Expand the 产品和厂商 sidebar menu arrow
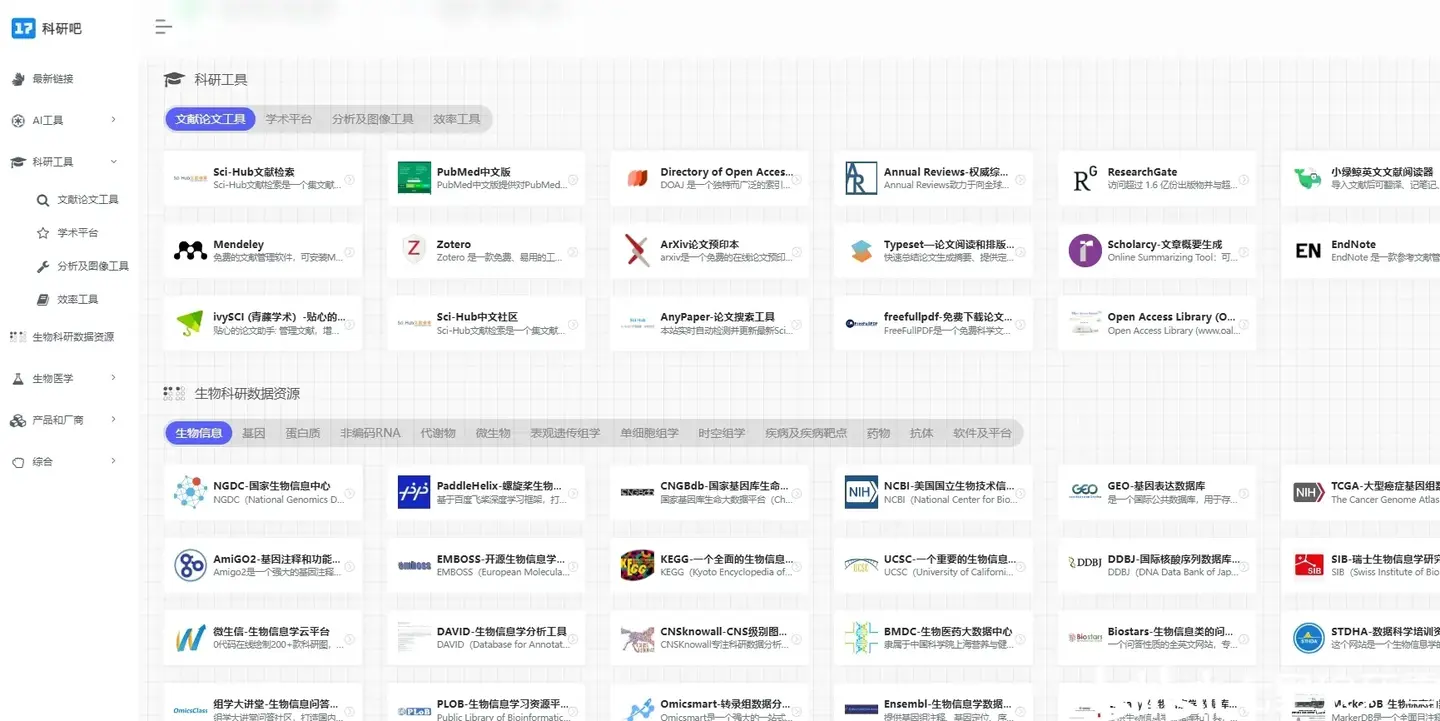This screenshot has height=721, width=1440. 113,420
